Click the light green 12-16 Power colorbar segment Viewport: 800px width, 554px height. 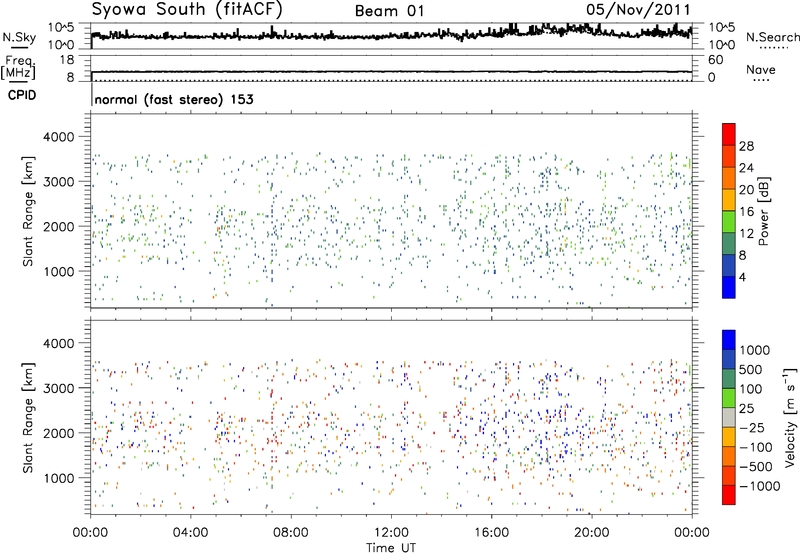729,222
